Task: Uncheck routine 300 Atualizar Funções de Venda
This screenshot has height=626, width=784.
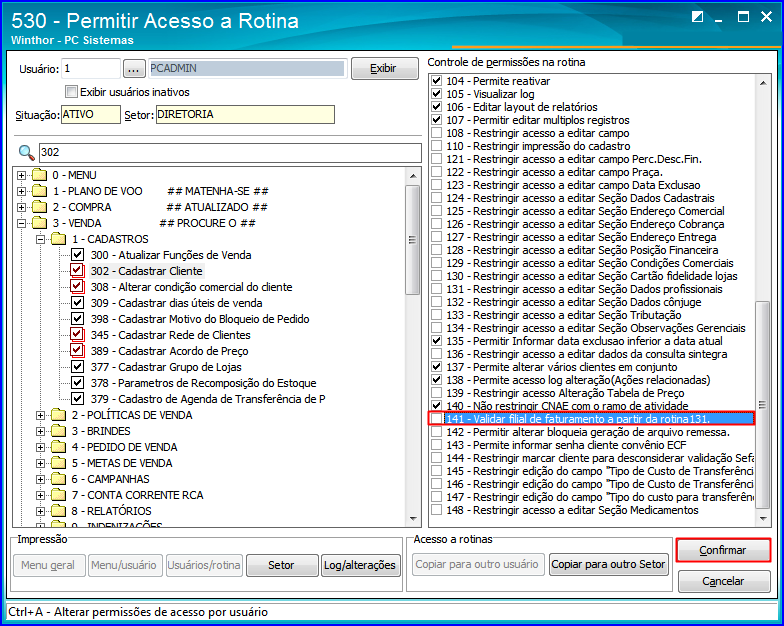Action: point(77,255)
